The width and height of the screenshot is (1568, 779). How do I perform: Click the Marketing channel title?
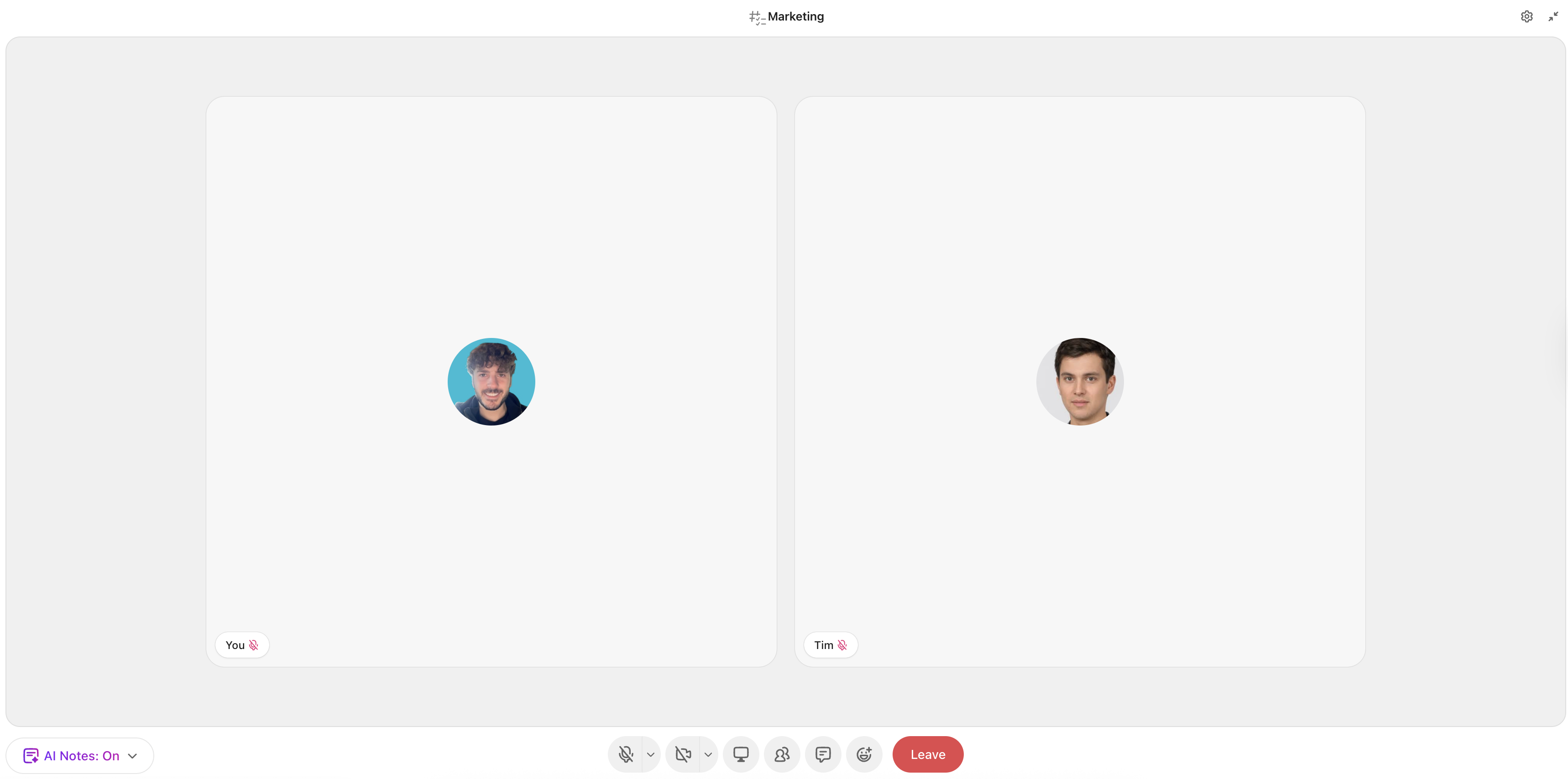point(795,16)
